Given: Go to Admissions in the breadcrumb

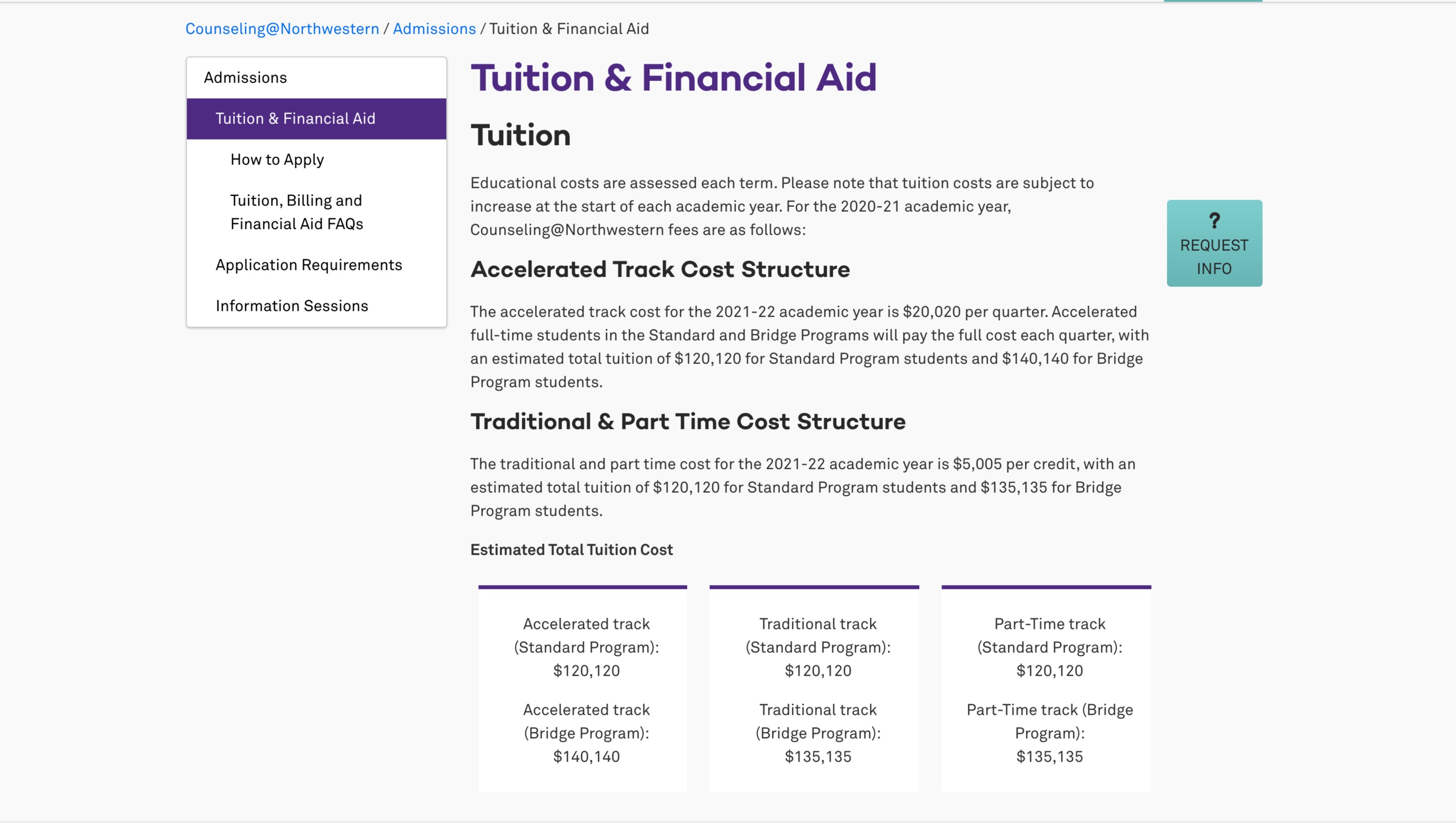Looking at the screenshot, I should click(434, 29).
